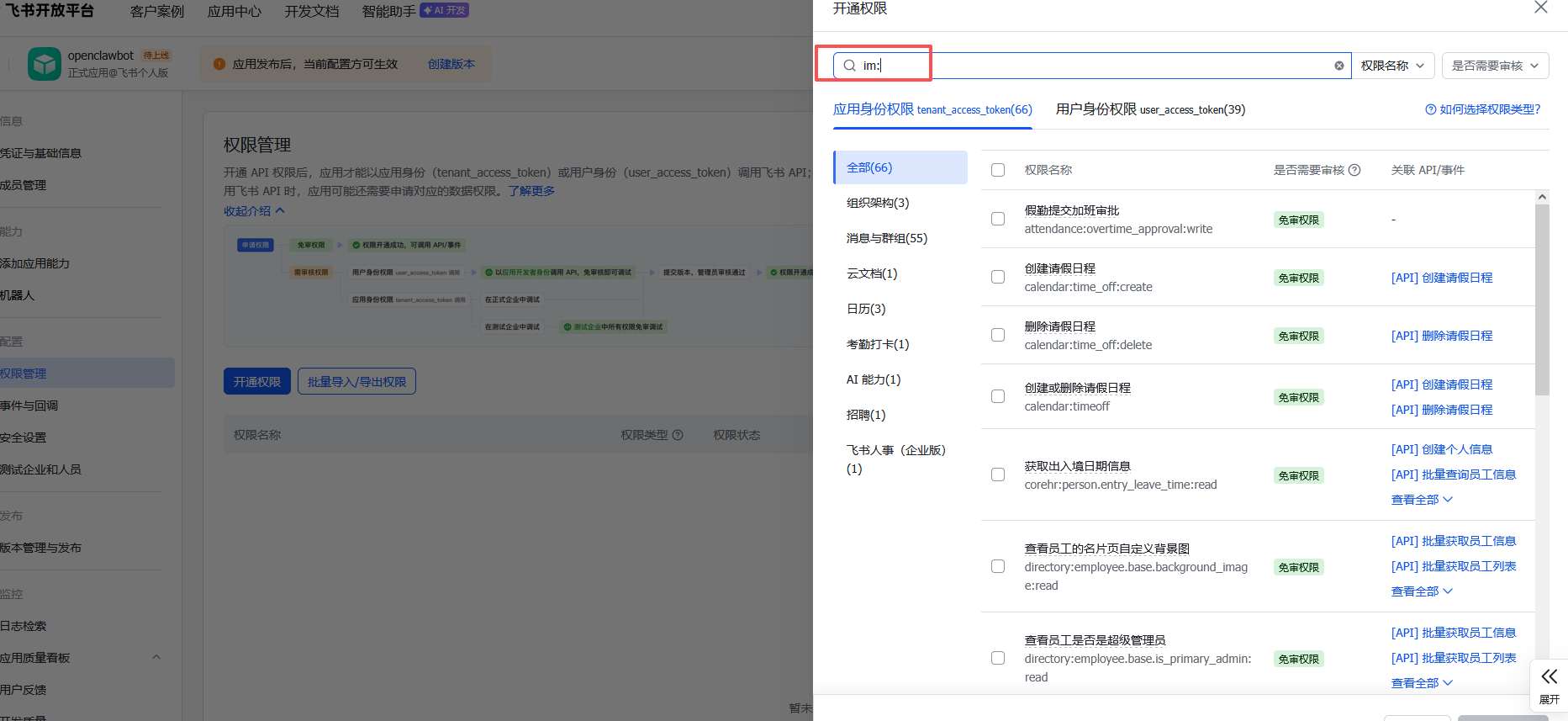Viewport: 1568px width, 721px height.
Task: Click the openclawbot app cube icon
Action: 44,64
